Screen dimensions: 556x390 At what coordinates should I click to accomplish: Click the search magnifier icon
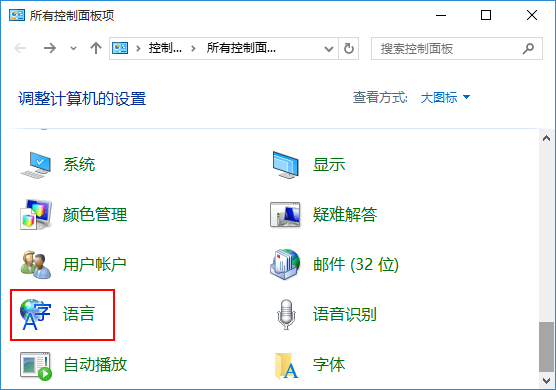[528, 48]
